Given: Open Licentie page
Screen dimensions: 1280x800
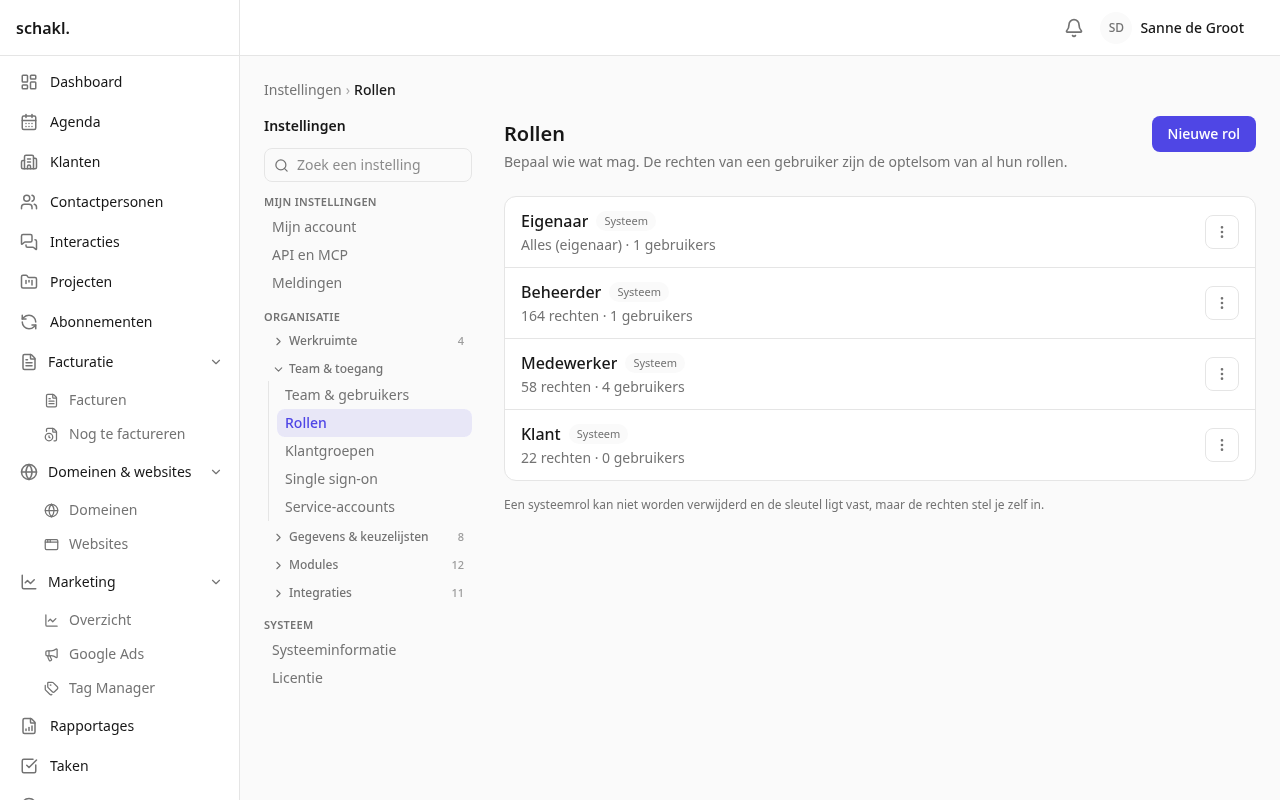Looking at the screenshot, I should point(368,678).
